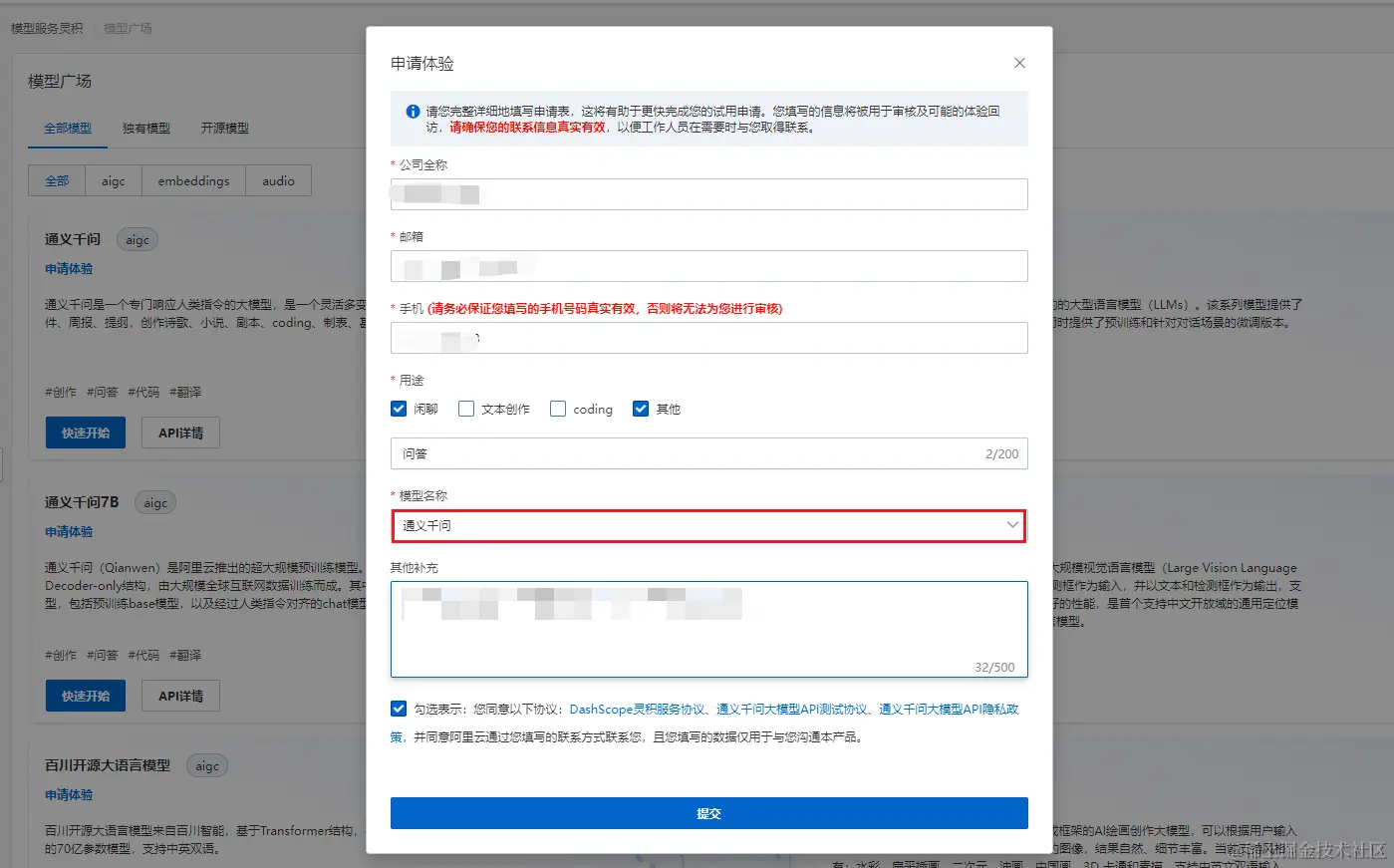The width and height of the screenshot is (1394, 868).
Task: Click 申请体验 link under 通义千问 card
Action: (69, 269)
